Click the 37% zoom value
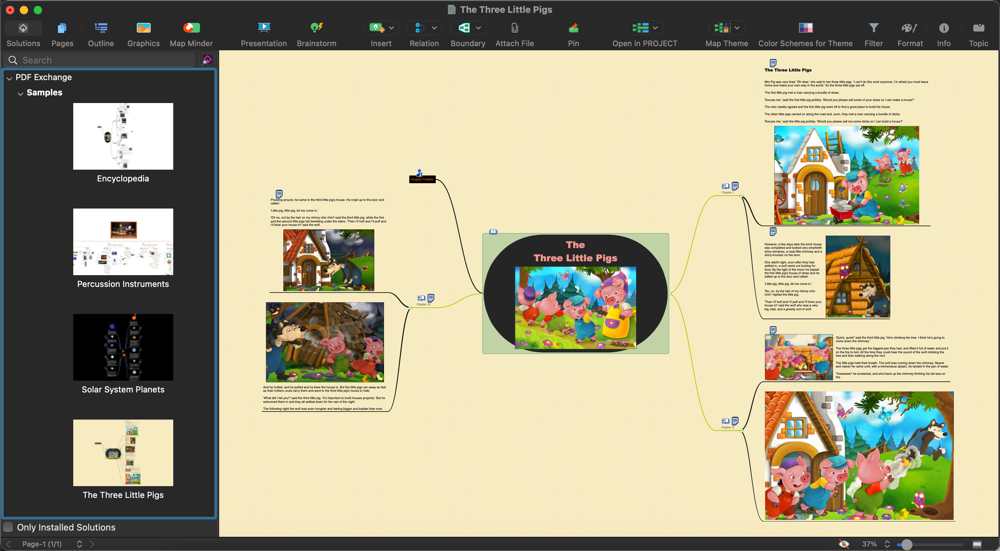1000x551 pixels. [869, 544]
